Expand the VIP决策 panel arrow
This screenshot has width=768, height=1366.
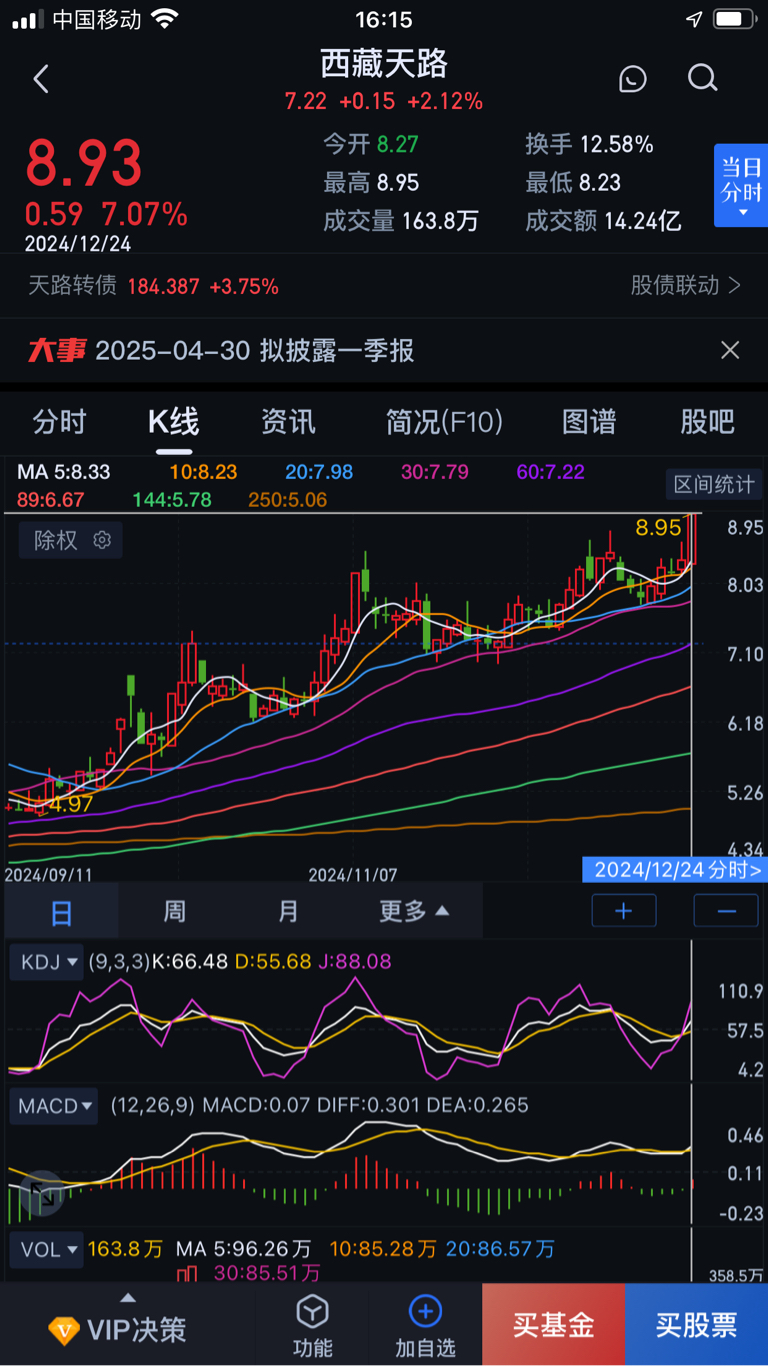[x=128, y=1299]
